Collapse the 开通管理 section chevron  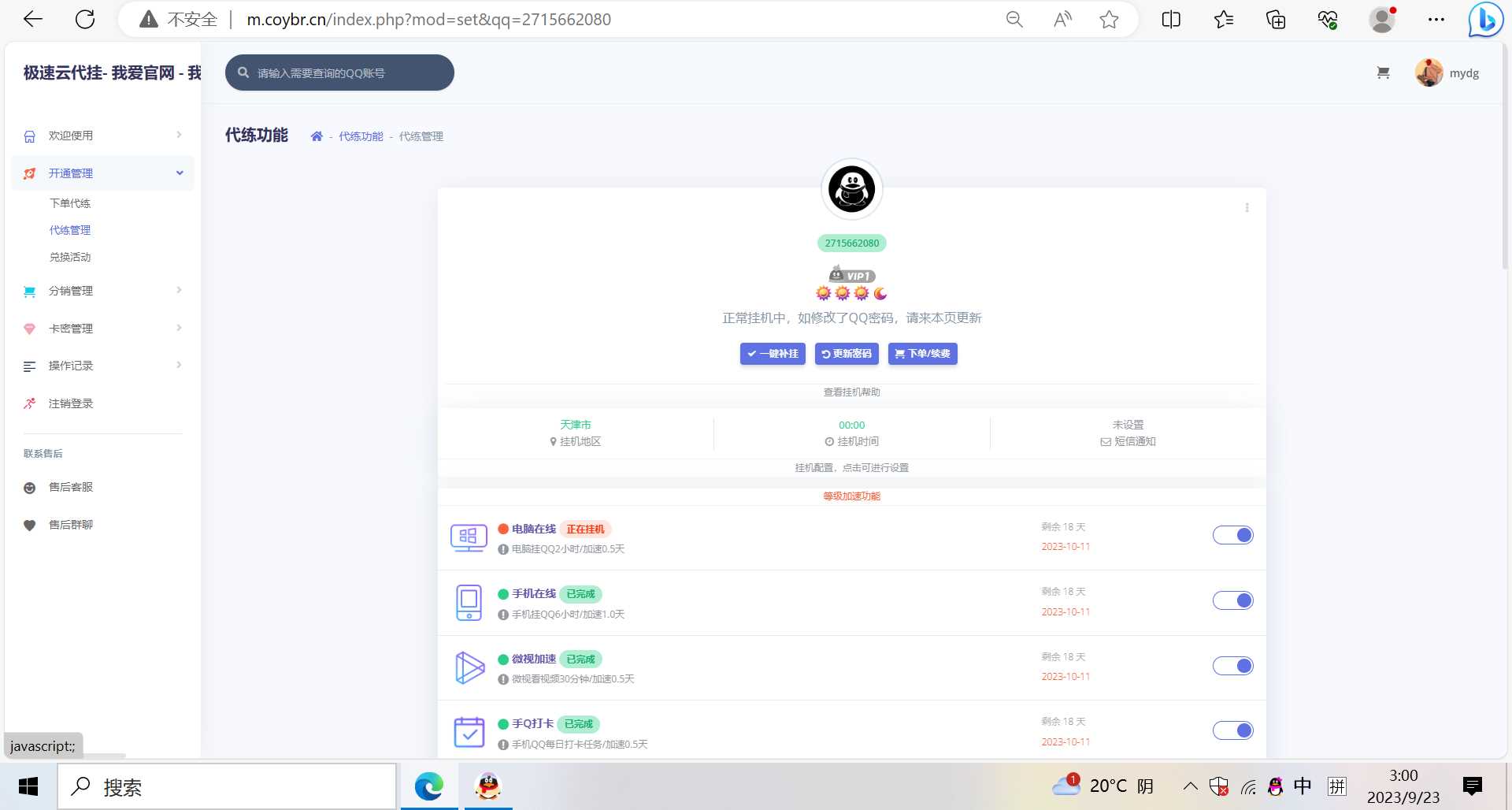click(x=180, y=173)
